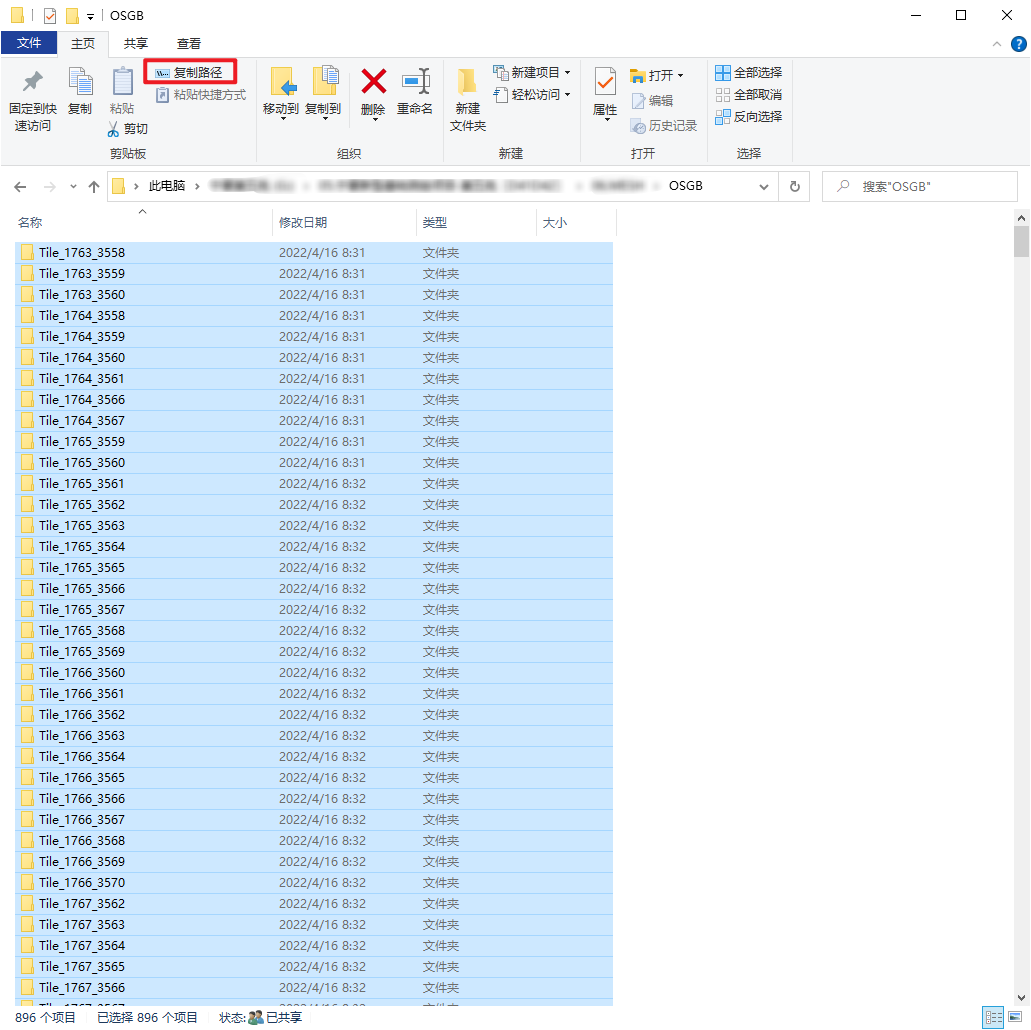Open the File (文件) menu tab
The height and width of the screenshot is (1030, 1031).
click(x=29, y=43)
